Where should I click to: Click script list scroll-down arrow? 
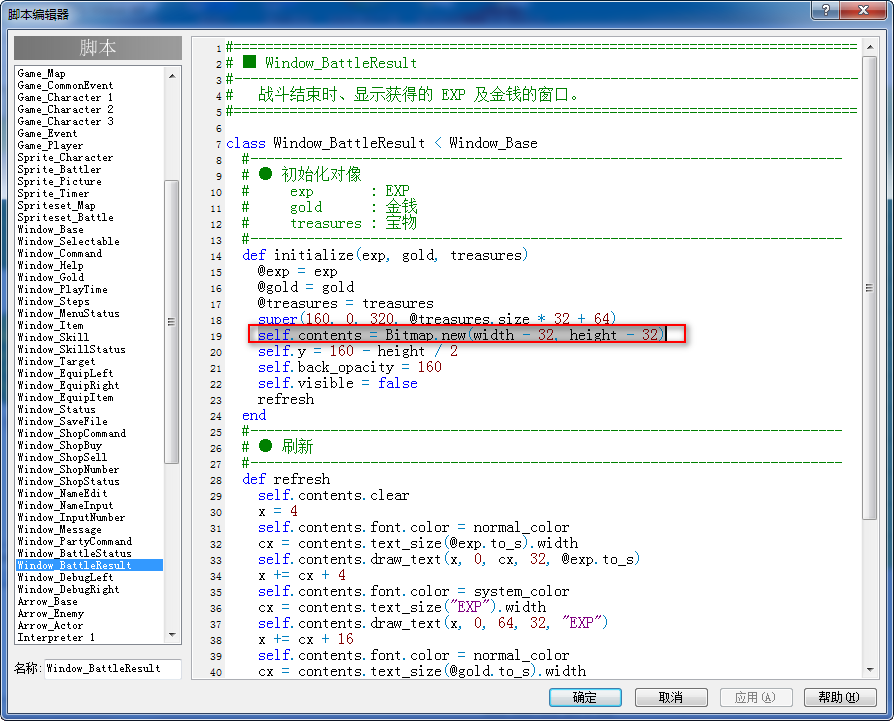(172, 635)
